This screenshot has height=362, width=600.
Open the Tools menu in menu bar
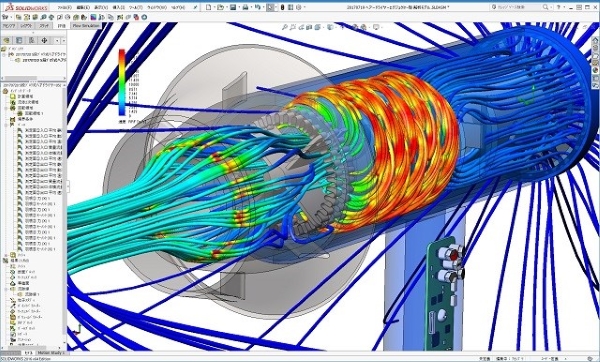tap(135, 7)
